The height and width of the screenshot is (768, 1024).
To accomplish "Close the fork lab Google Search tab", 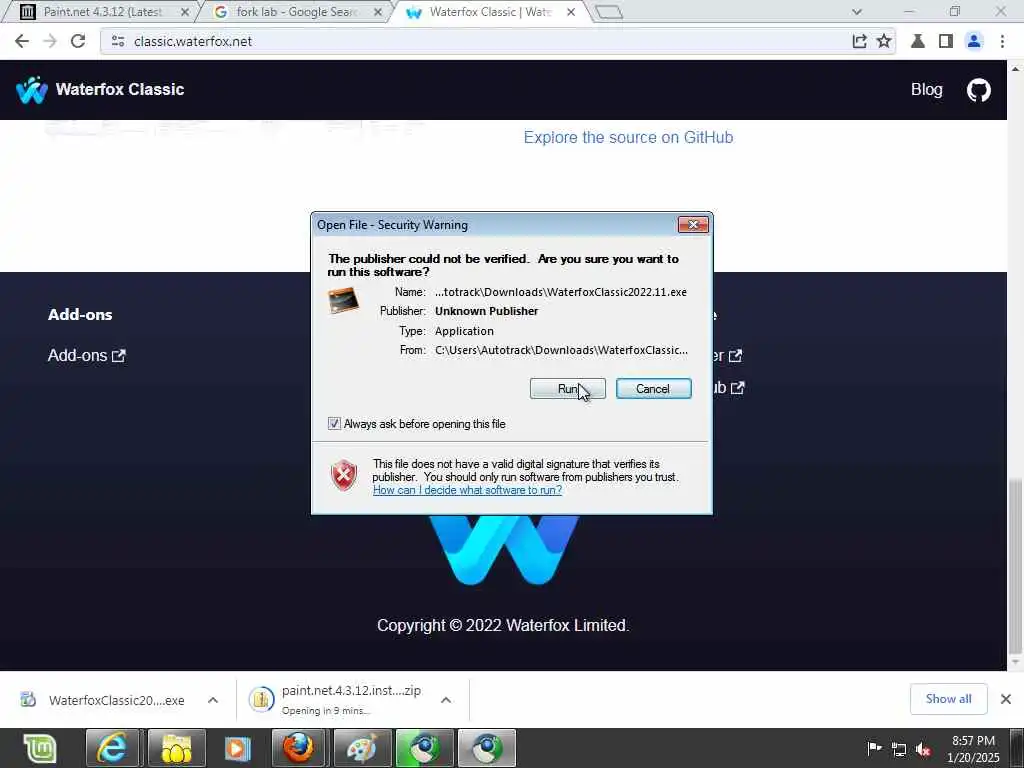I will coord(377,12).
